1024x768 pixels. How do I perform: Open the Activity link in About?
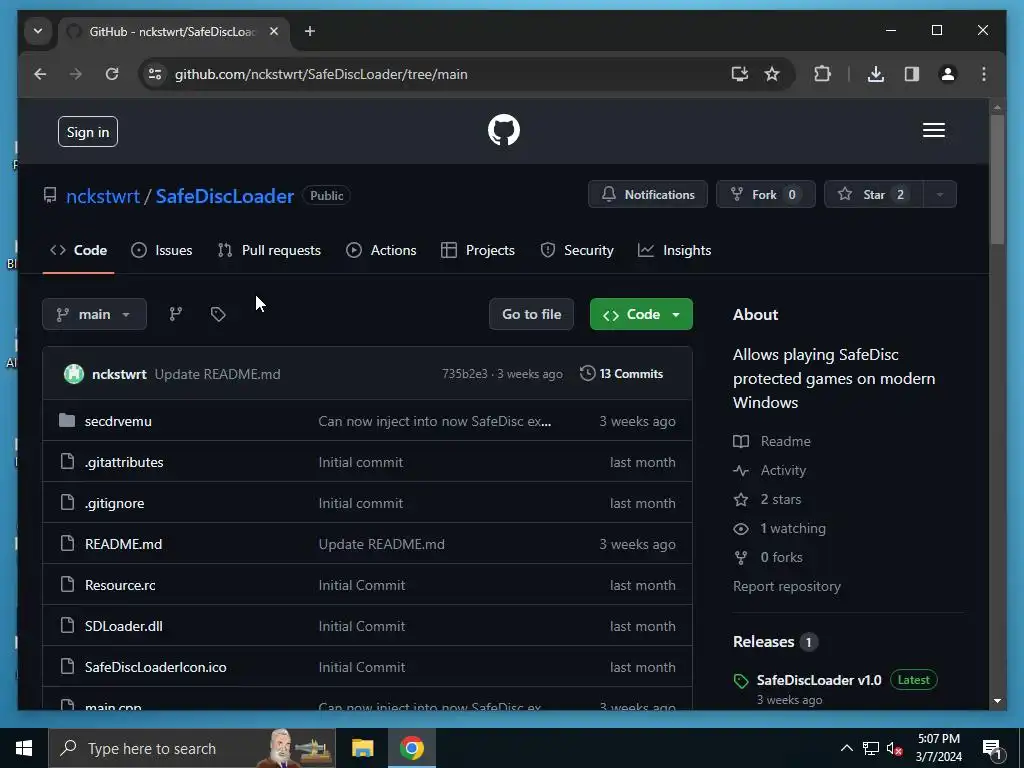769,470
